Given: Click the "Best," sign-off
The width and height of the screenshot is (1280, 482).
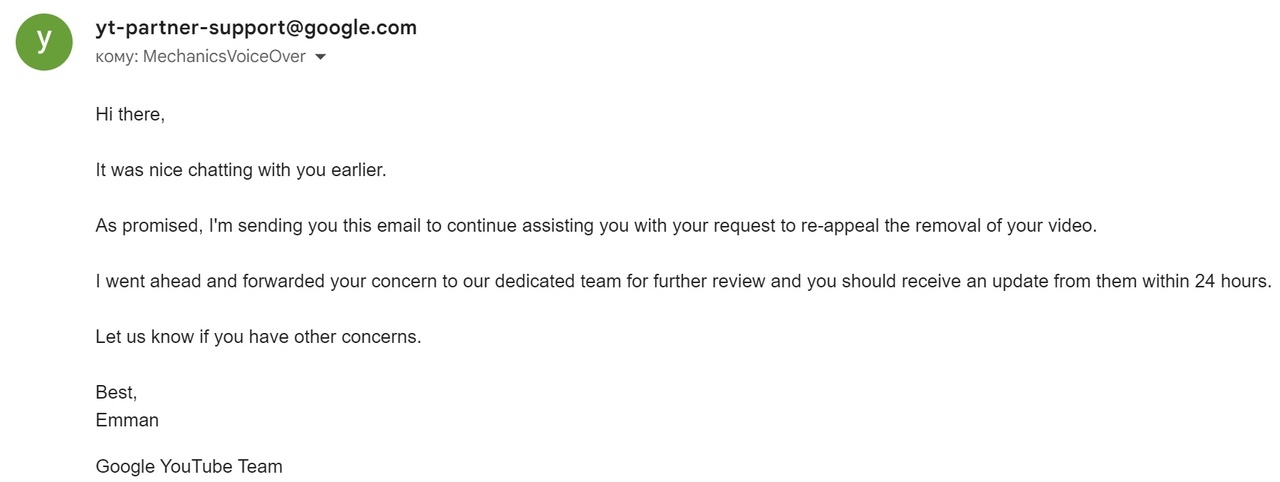Looking at the screenshot, I should pyautogui.click(x=116, y=392).
